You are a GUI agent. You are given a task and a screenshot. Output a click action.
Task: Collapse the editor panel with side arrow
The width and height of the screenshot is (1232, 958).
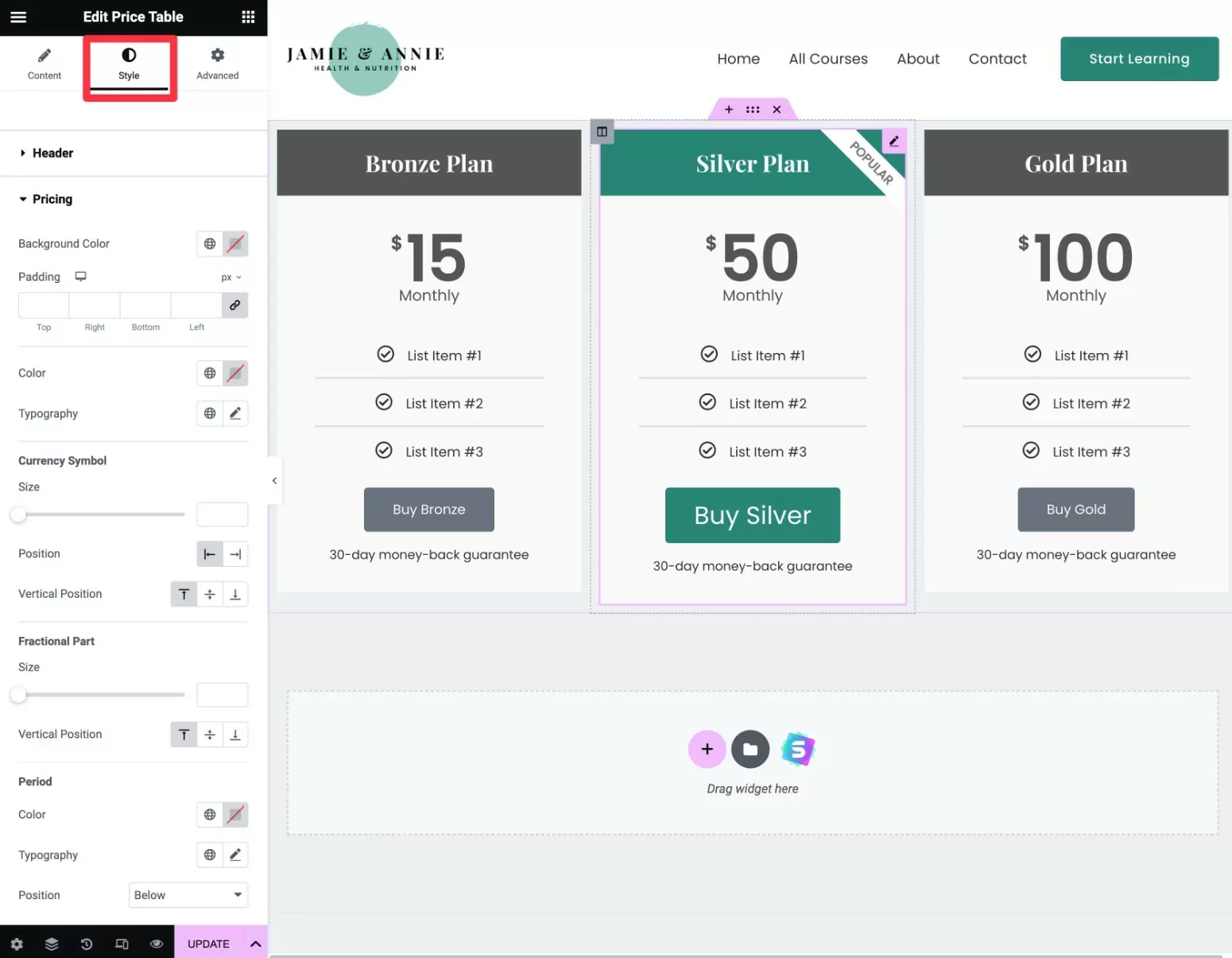click(274, 480)
